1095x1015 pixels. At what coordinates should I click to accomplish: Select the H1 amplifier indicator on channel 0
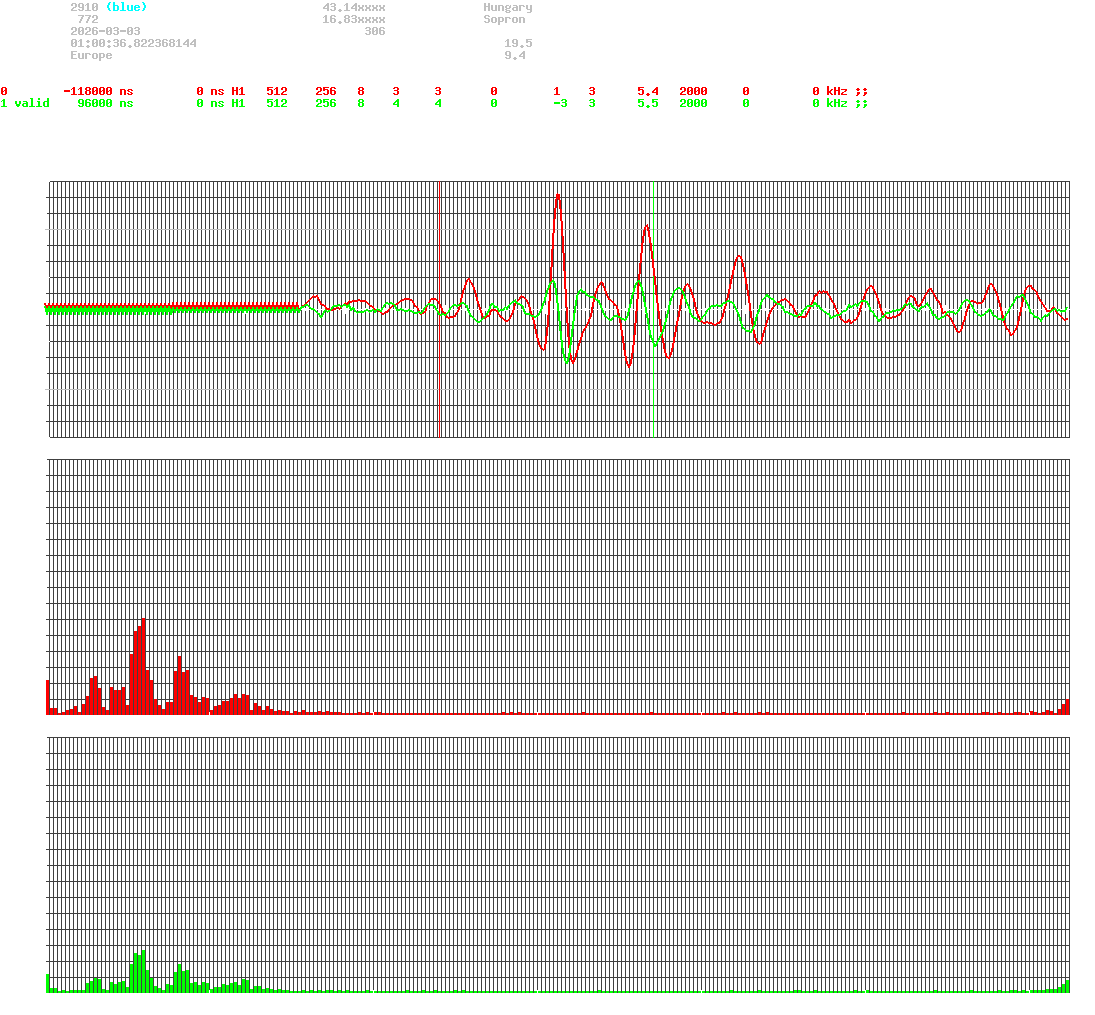[237, 91]
